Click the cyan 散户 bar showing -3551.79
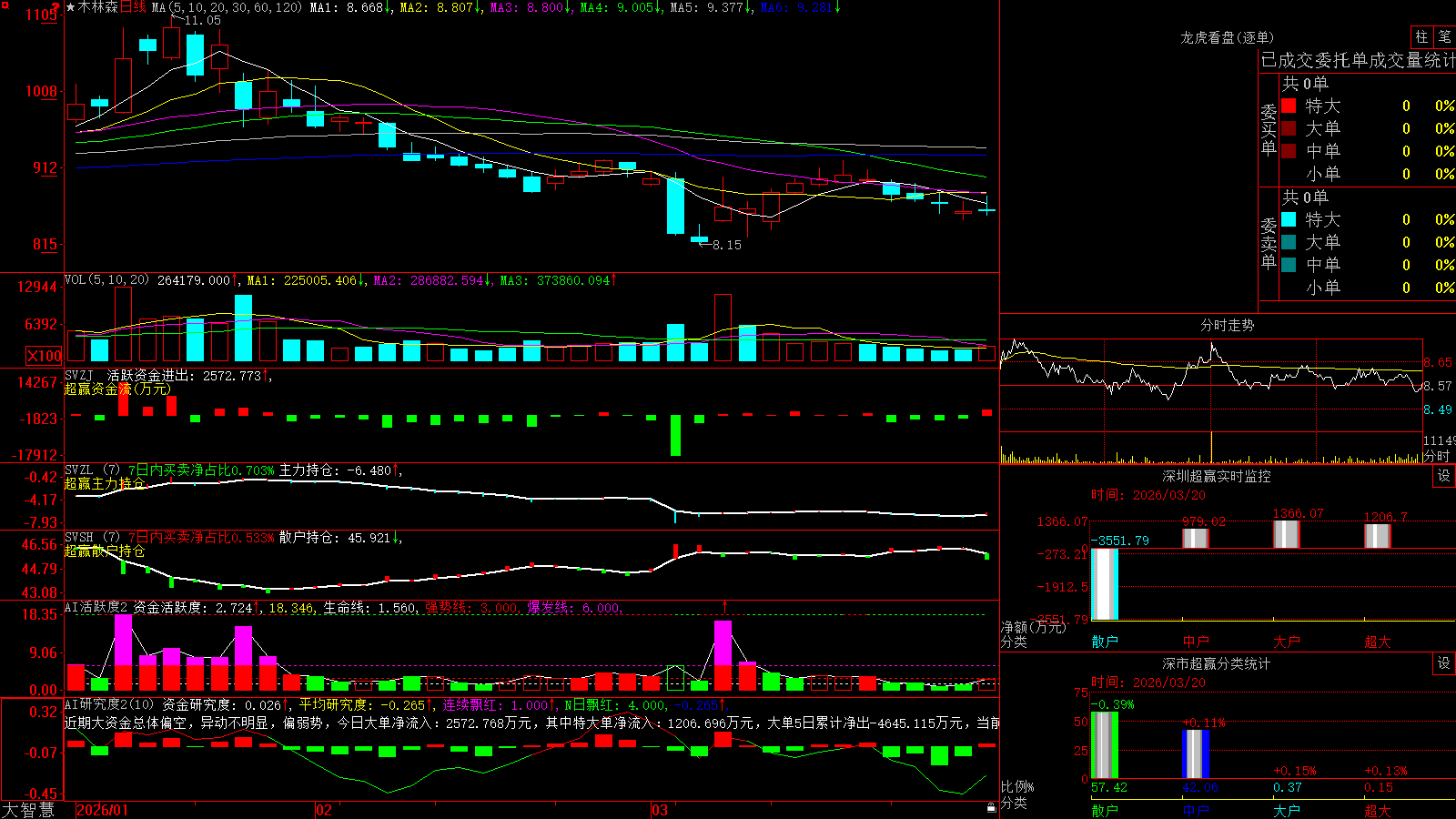The image size is (1456, 819). click(x=1104, y=584)
